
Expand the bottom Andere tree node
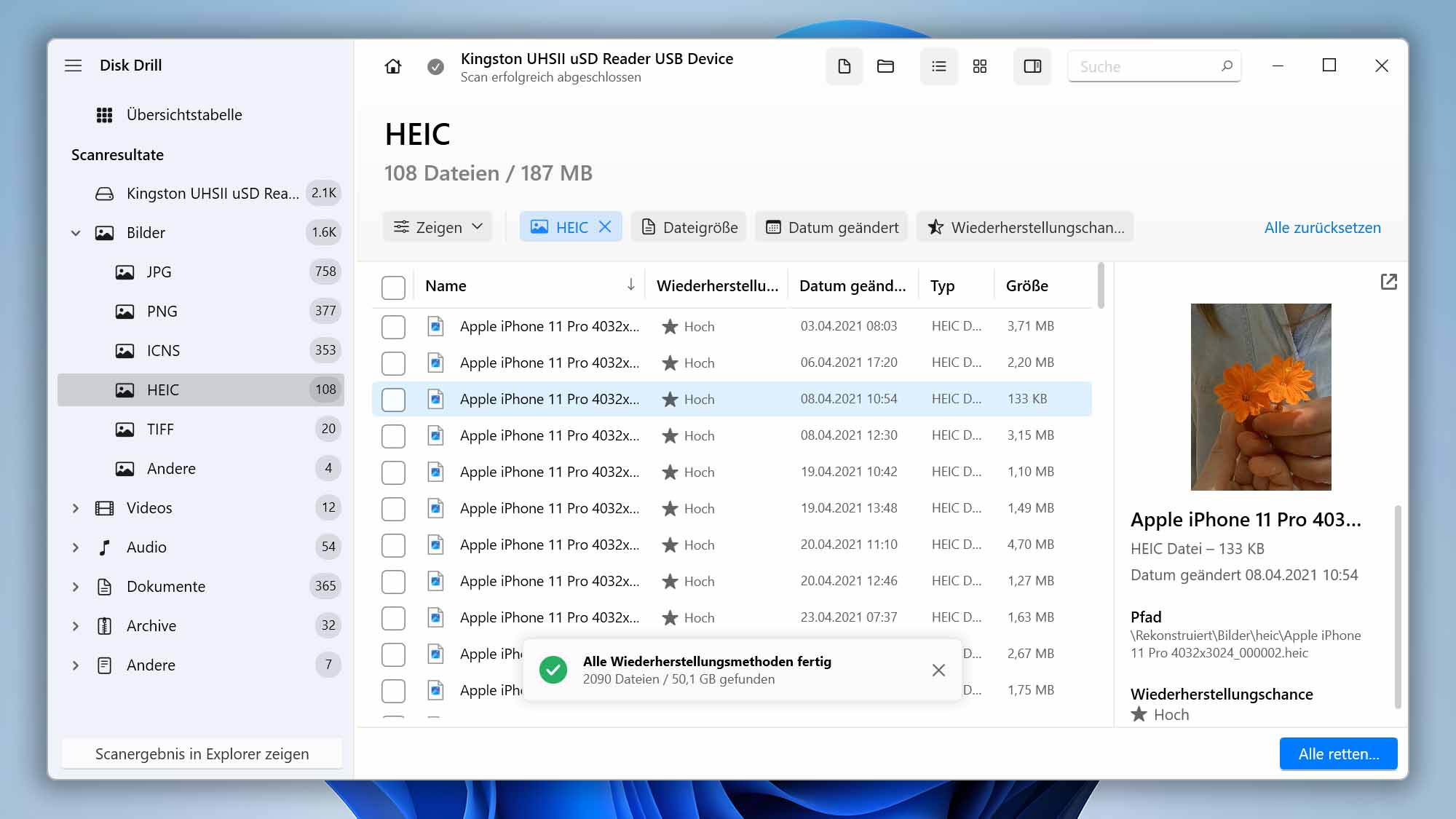76,665
